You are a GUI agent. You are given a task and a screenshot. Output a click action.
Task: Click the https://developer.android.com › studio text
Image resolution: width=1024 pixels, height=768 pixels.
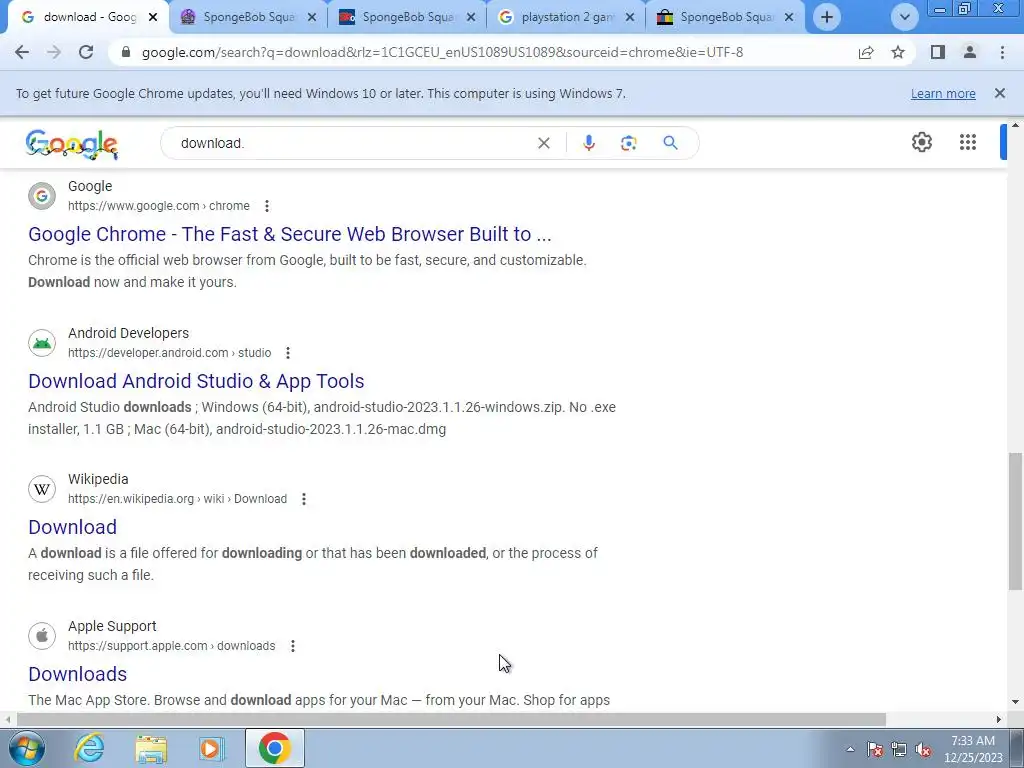(170, 353)
